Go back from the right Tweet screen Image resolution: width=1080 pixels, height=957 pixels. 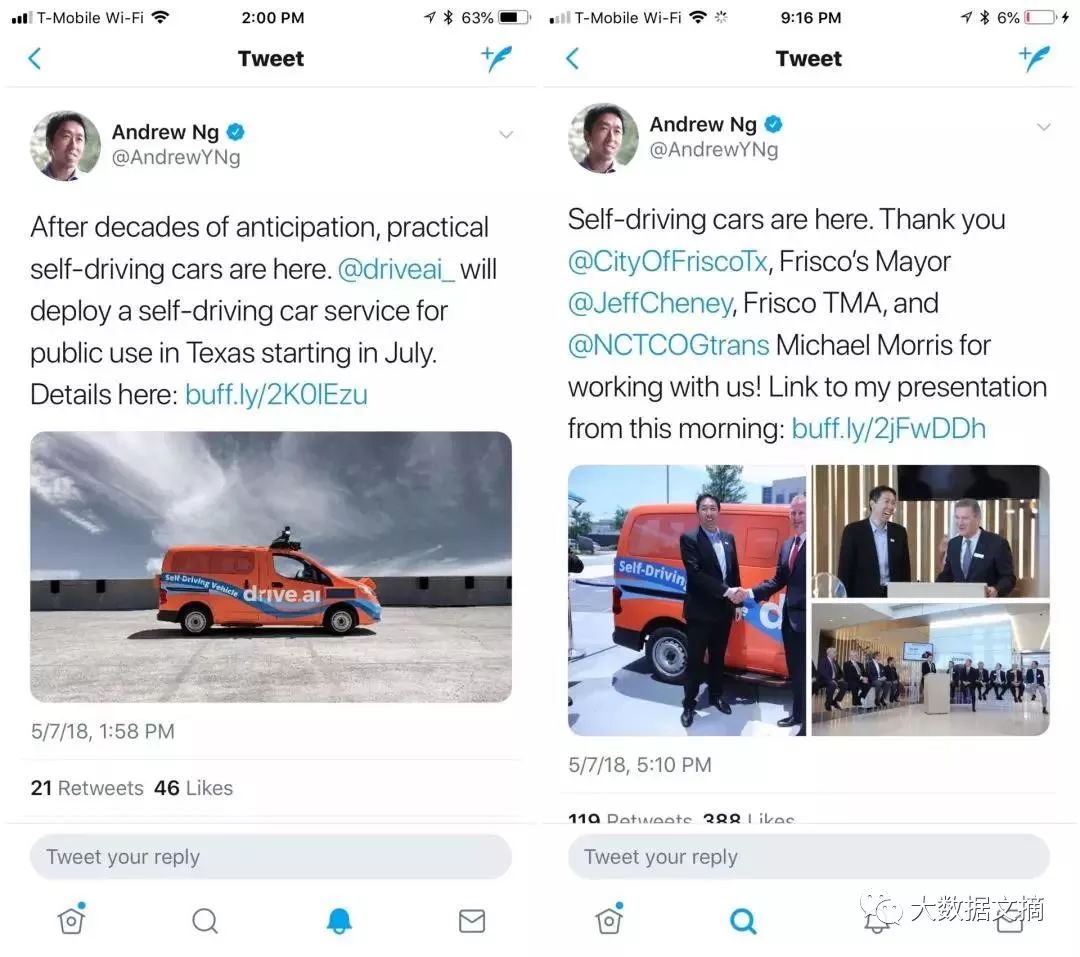point(572,59)
